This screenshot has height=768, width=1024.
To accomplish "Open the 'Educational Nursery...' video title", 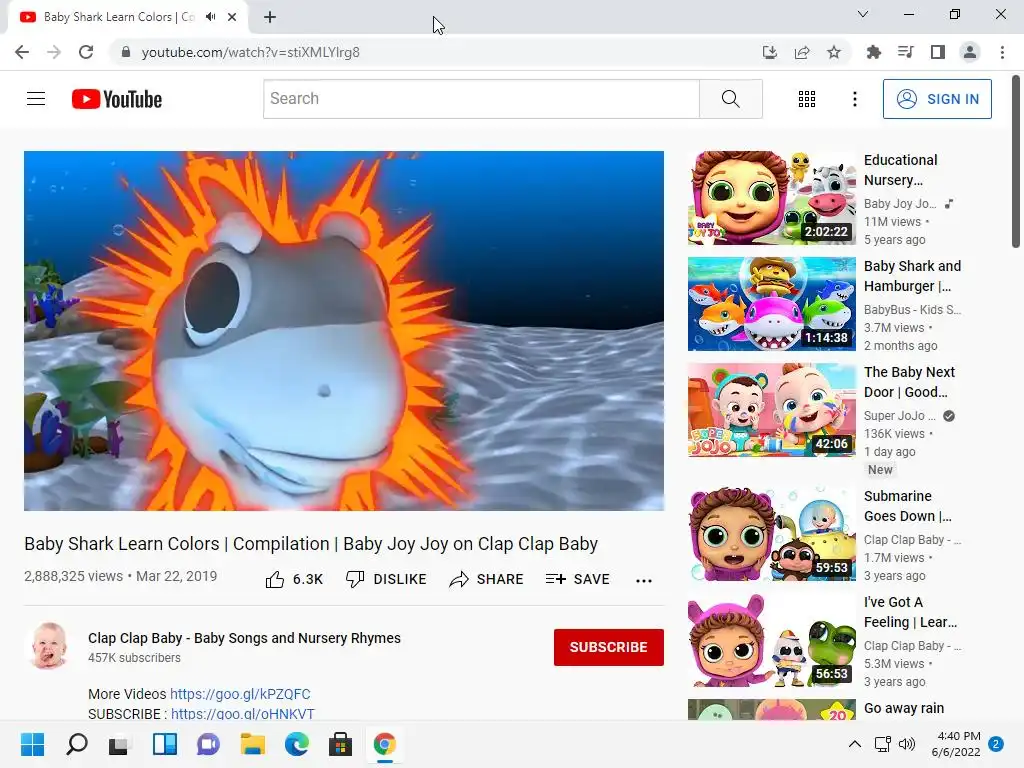I will [900, 170].
